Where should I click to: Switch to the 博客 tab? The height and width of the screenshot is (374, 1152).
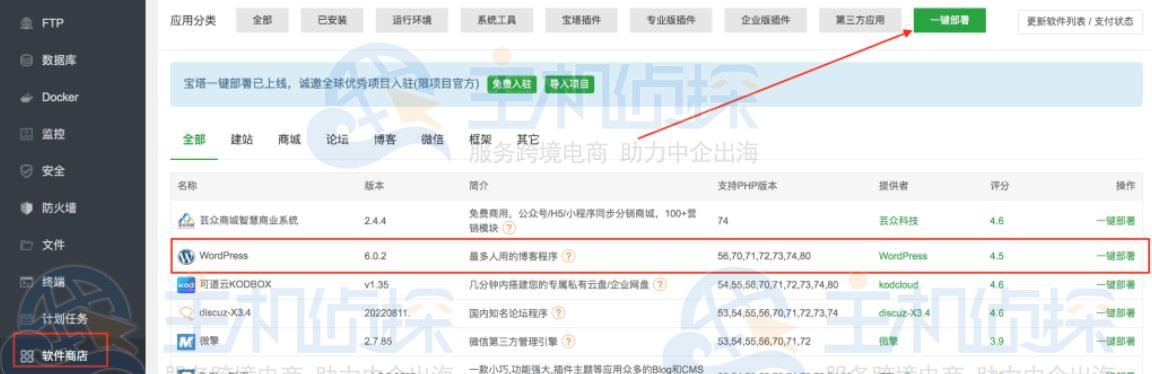coord(384,139)
